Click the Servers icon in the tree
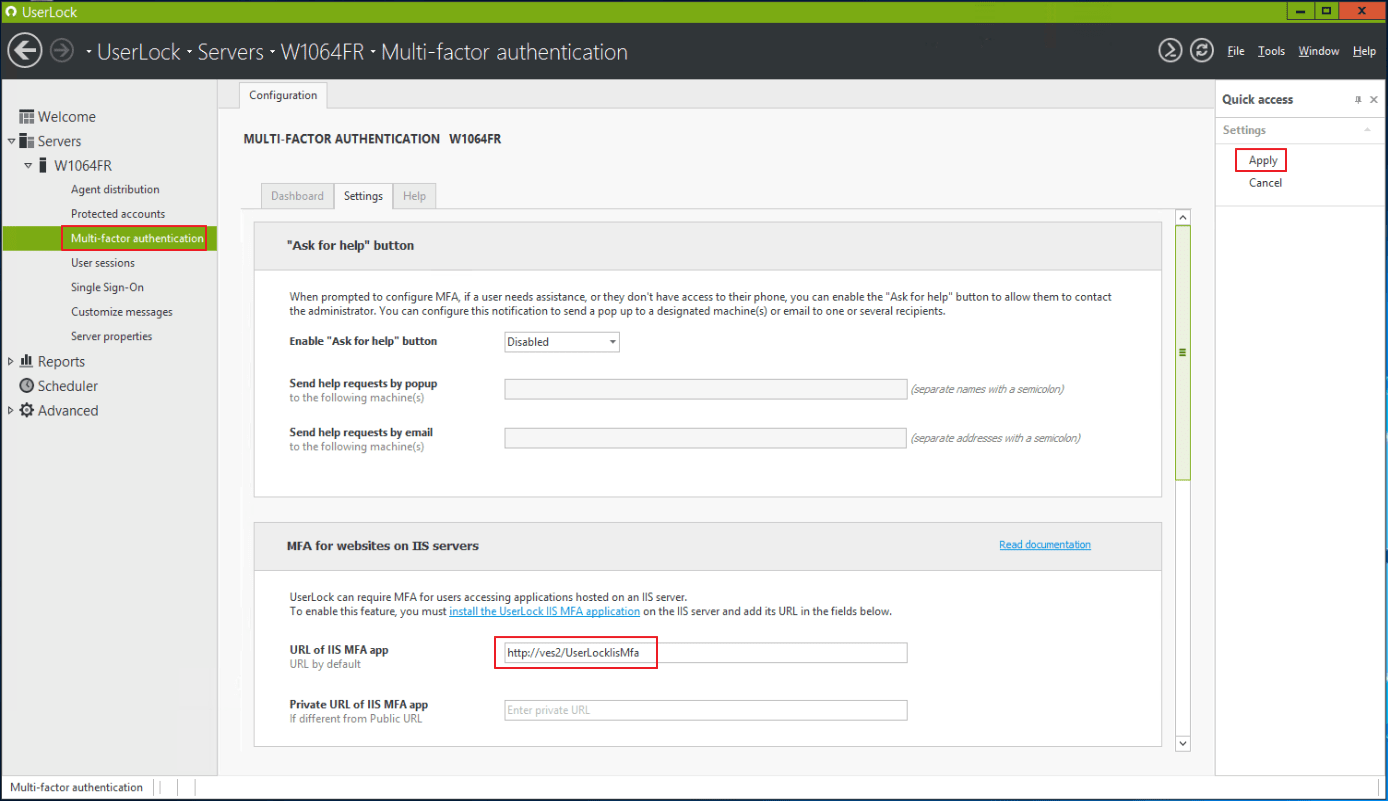 pyautogui.click(x=27, y=141)
